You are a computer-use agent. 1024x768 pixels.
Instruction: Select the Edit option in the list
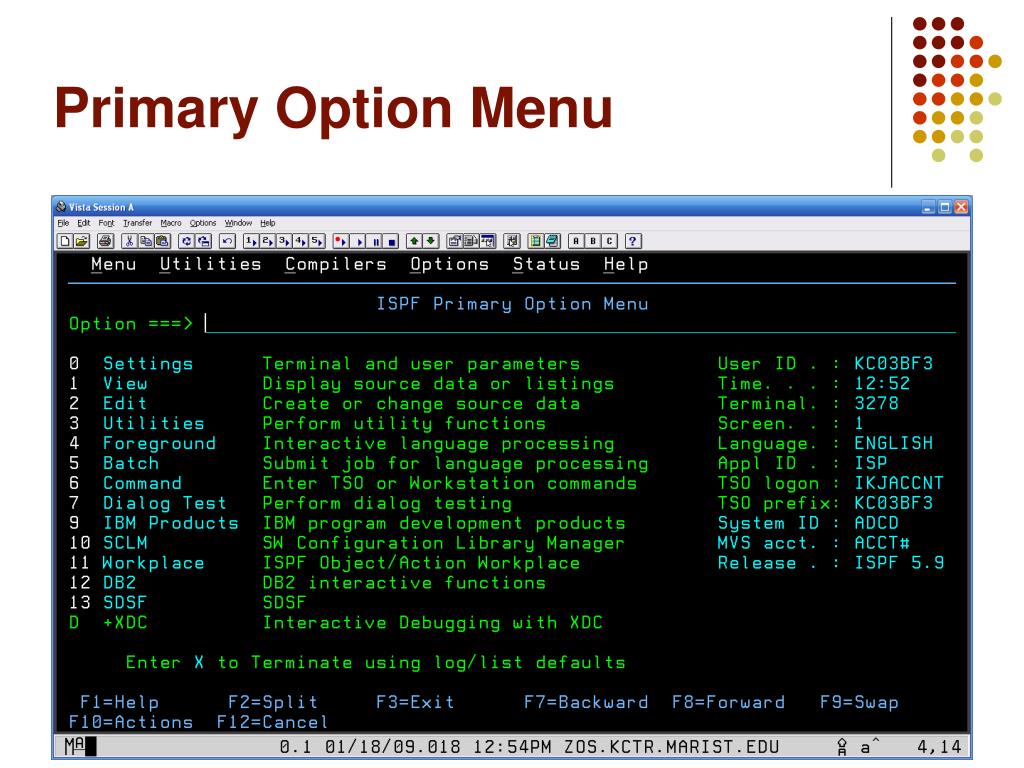click(x=125, y=404)
